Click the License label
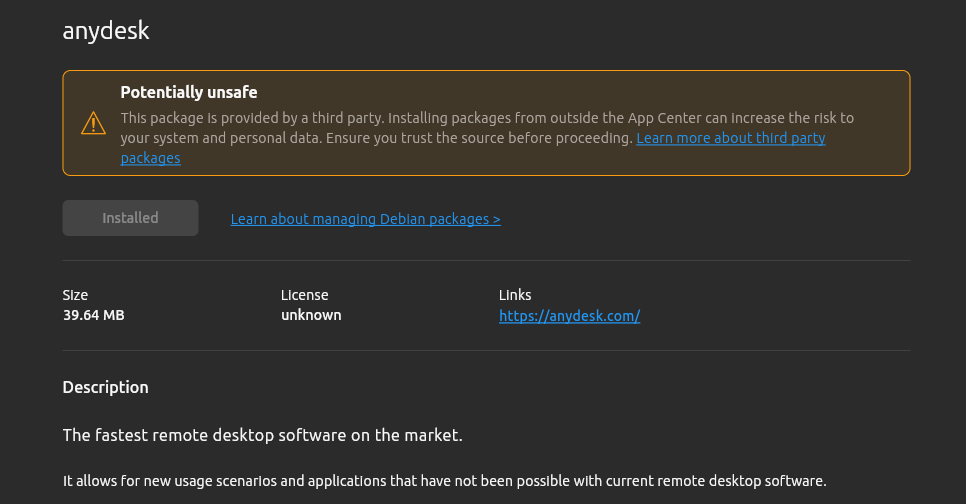The image size is (966, 504). click(x=305, y=295)
